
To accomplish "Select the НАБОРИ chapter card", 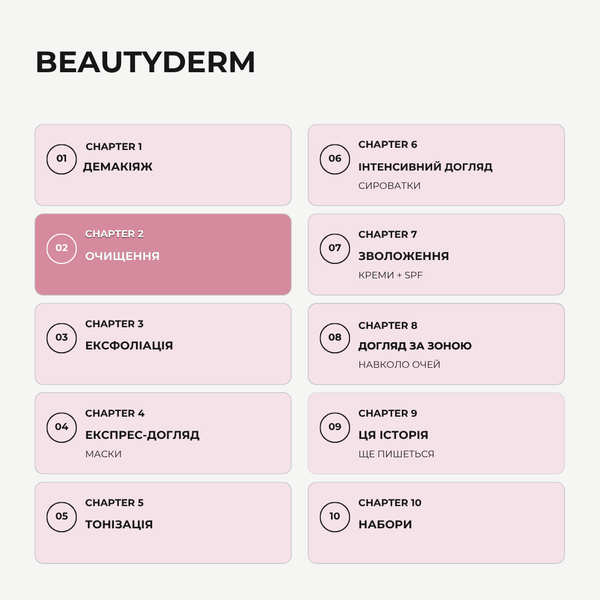I will [436, 523].
